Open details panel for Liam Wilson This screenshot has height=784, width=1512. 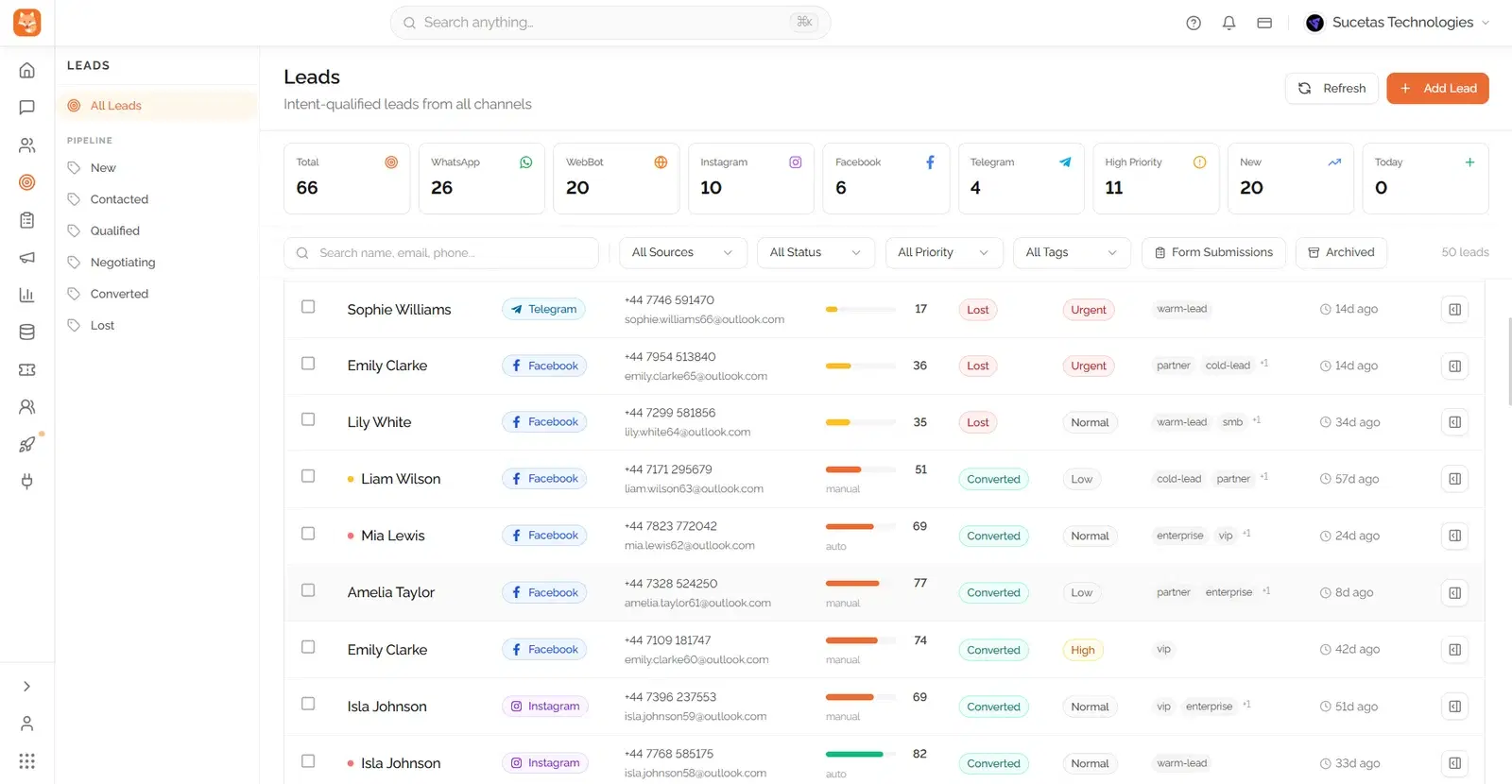point(1455,479)
